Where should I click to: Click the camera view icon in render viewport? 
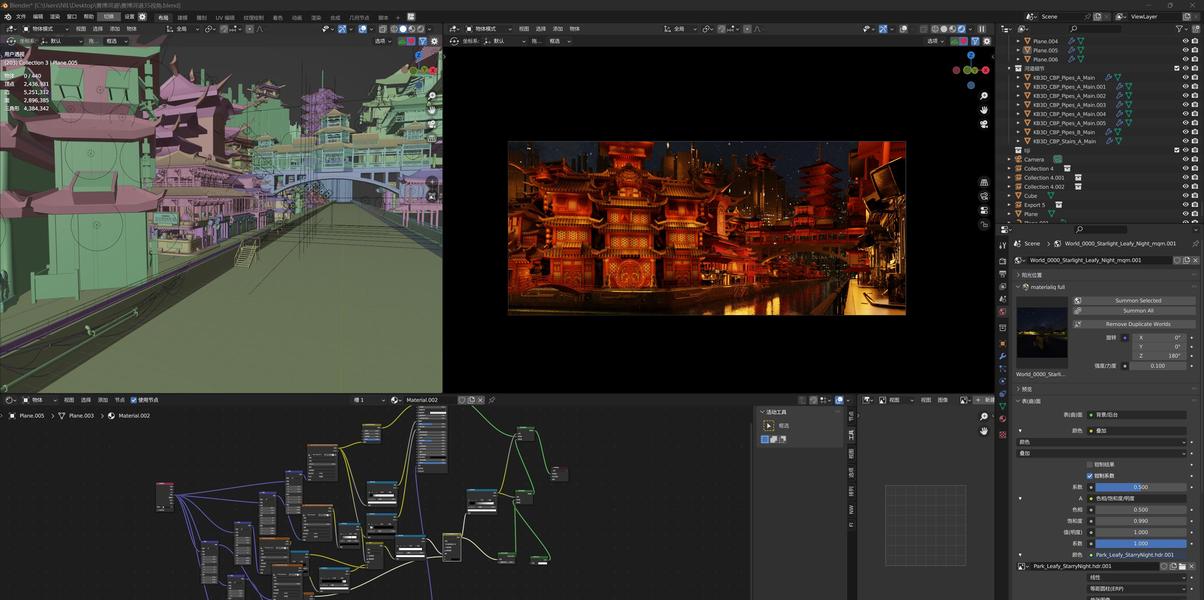tap(984, 124)
